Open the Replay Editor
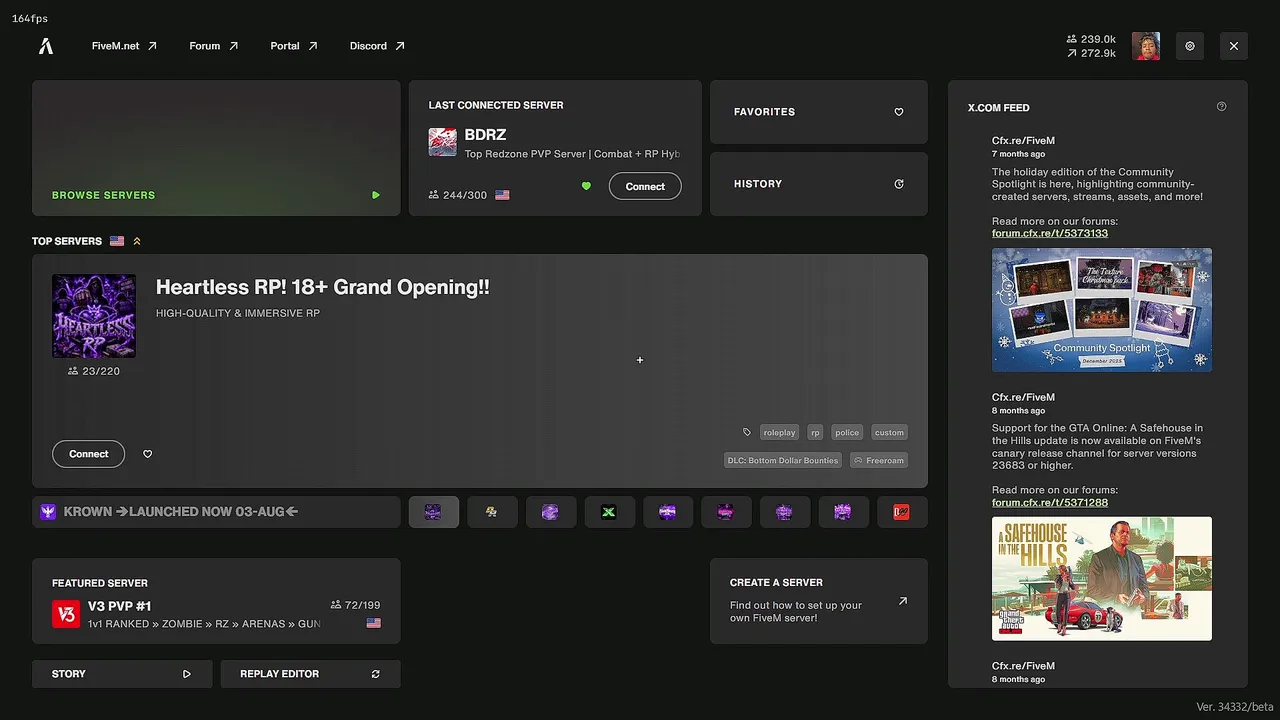The width and height of the screenshot is (1280, 720). [310, 674]
